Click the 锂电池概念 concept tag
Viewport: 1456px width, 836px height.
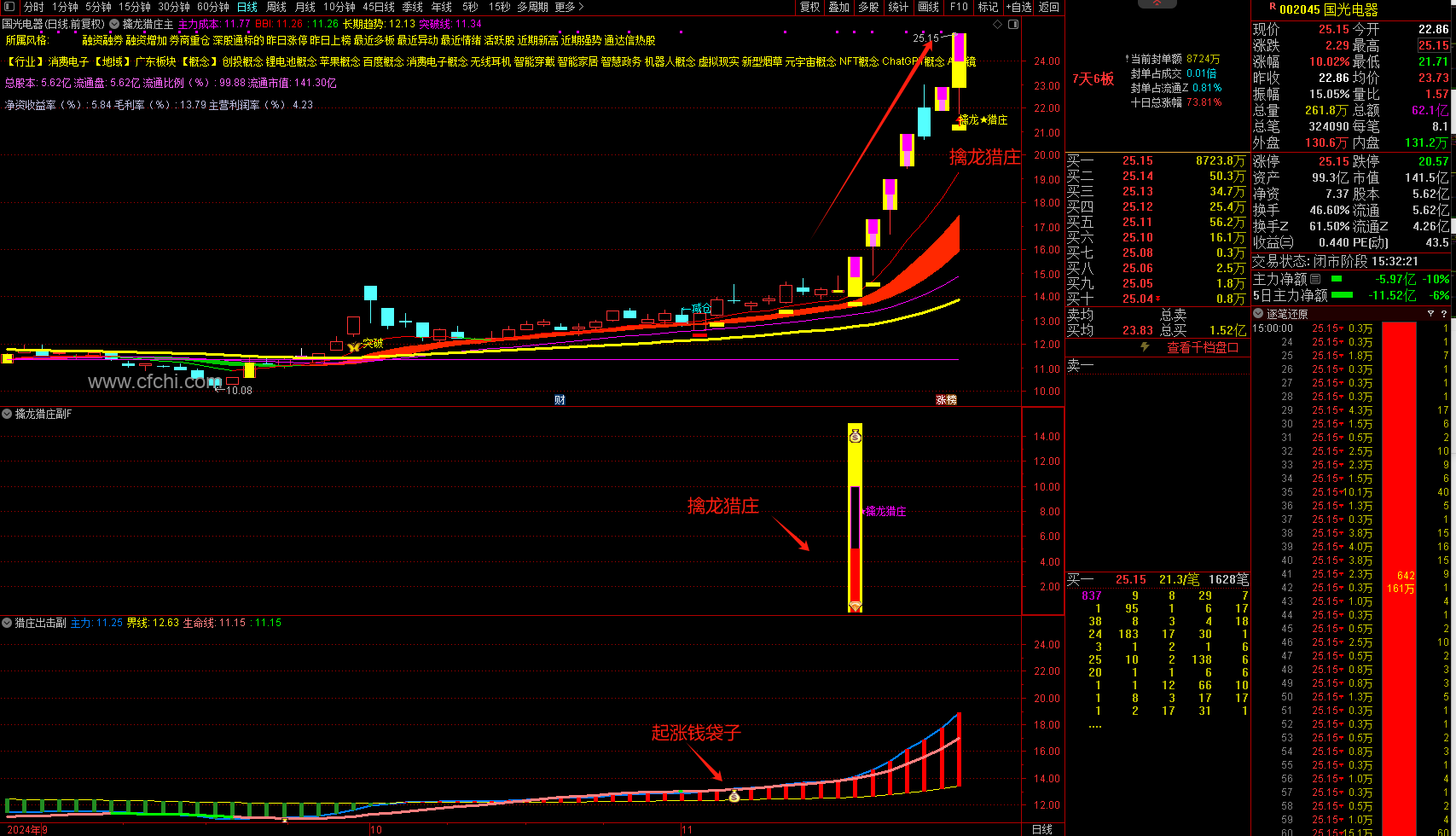pos(291,61)
